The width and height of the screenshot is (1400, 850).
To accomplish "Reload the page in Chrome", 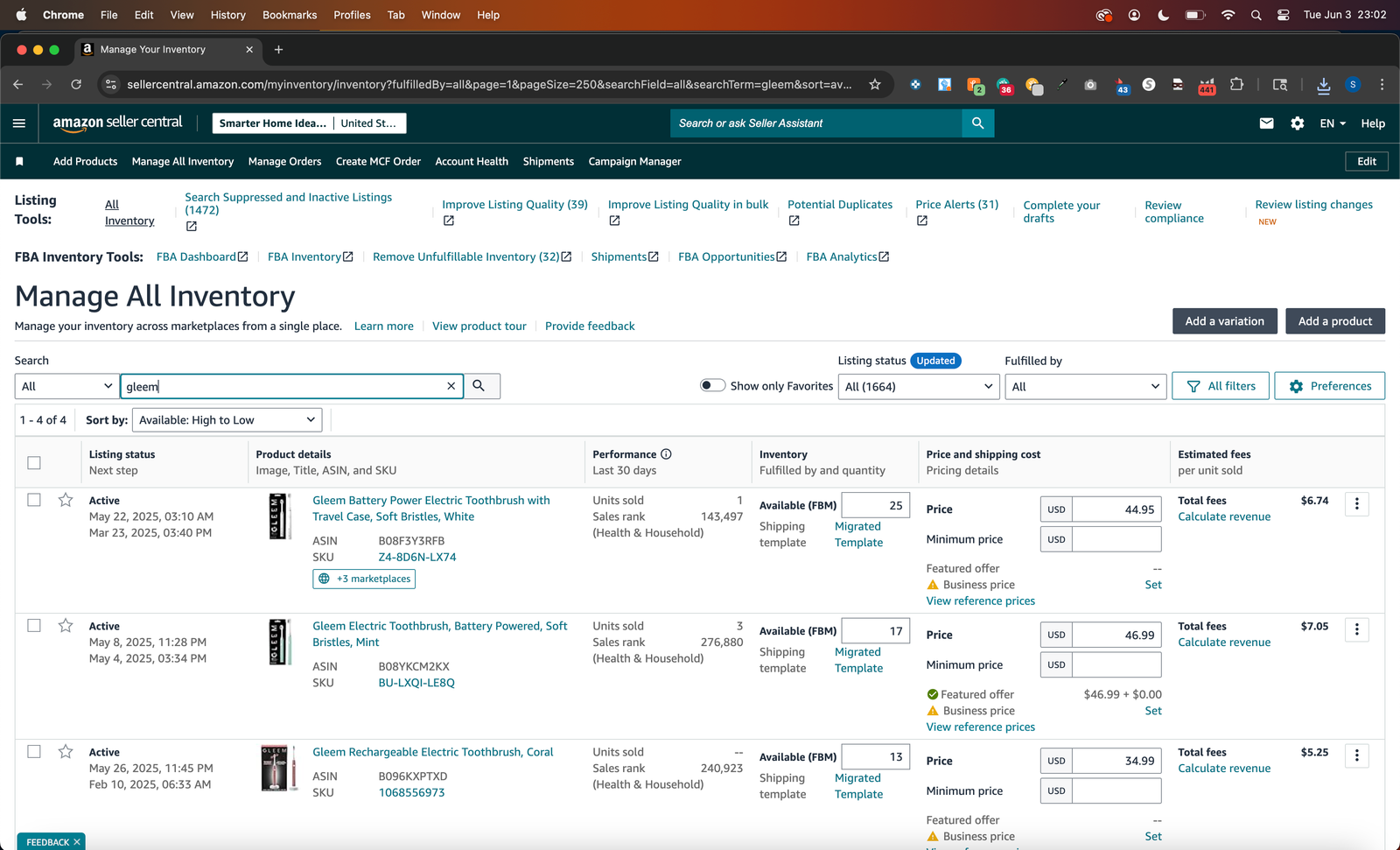I will (76, 84).
